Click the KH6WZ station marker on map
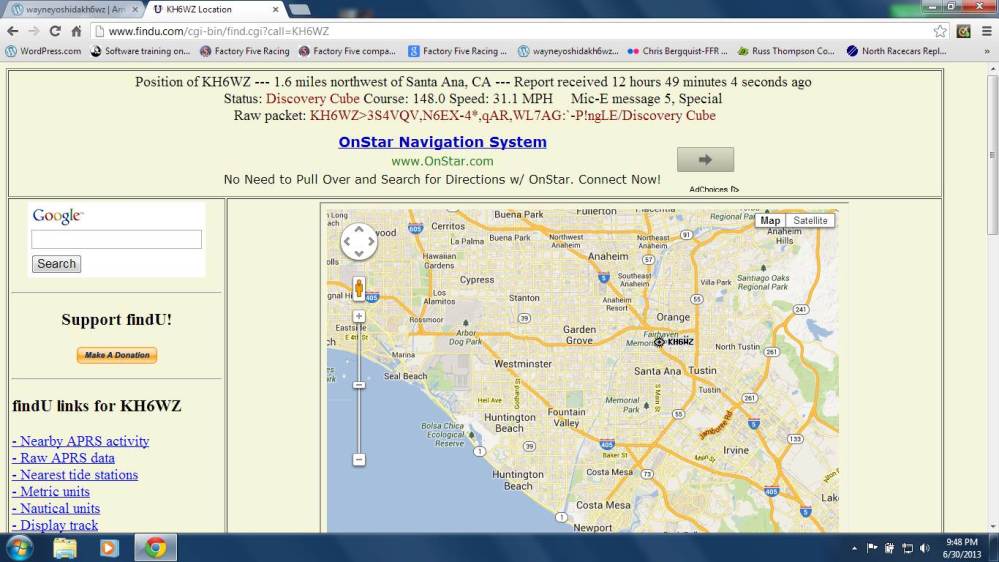The image size is (999, 562). click(x=660, y=342)
